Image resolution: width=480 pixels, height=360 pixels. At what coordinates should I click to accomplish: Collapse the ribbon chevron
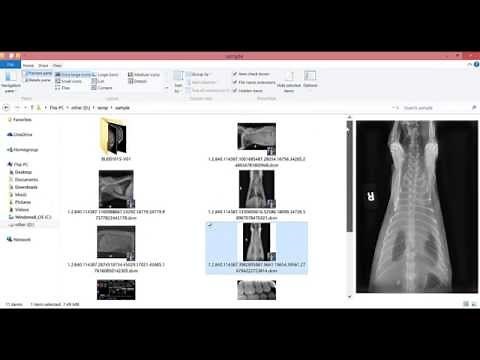pyautogui.click(x=470, y=64)
